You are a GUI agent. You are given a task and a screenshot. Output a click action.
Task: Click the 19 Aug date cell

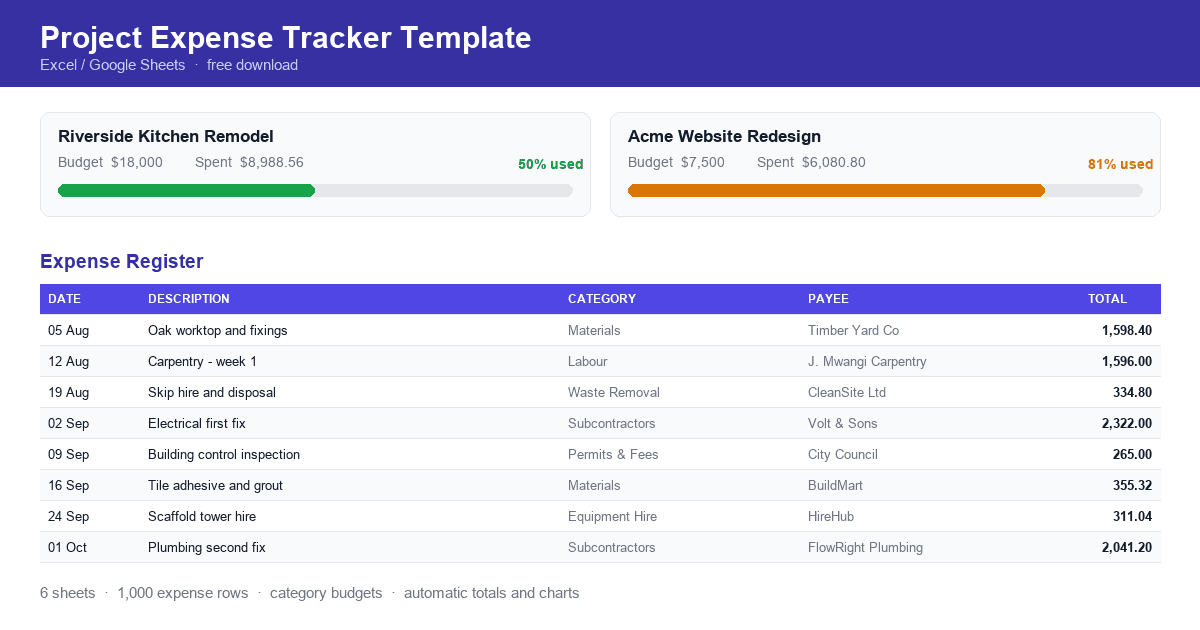click(68, 392)
